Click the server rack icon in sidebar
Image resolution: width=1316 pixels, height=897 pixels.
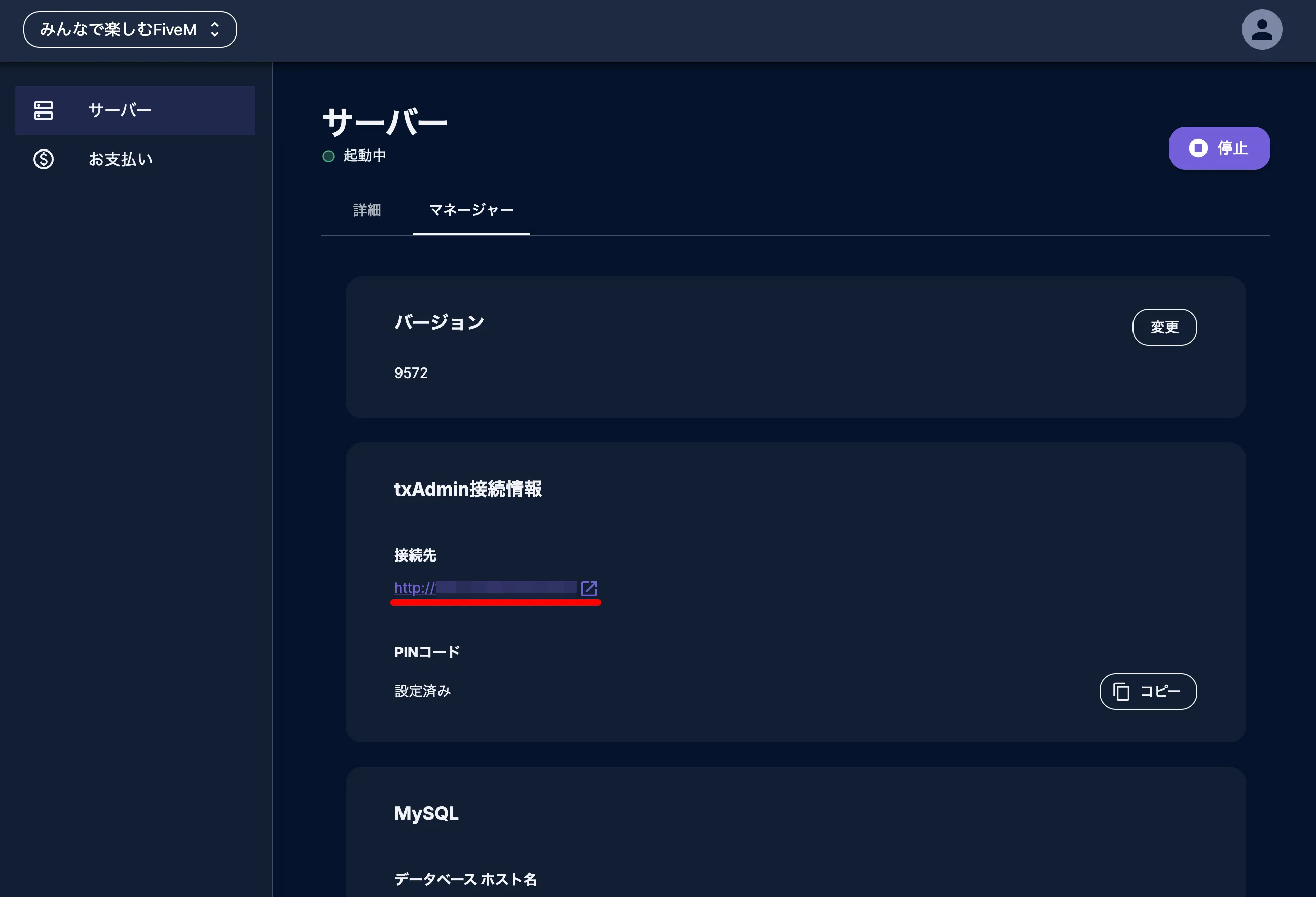tap(44, 110)
